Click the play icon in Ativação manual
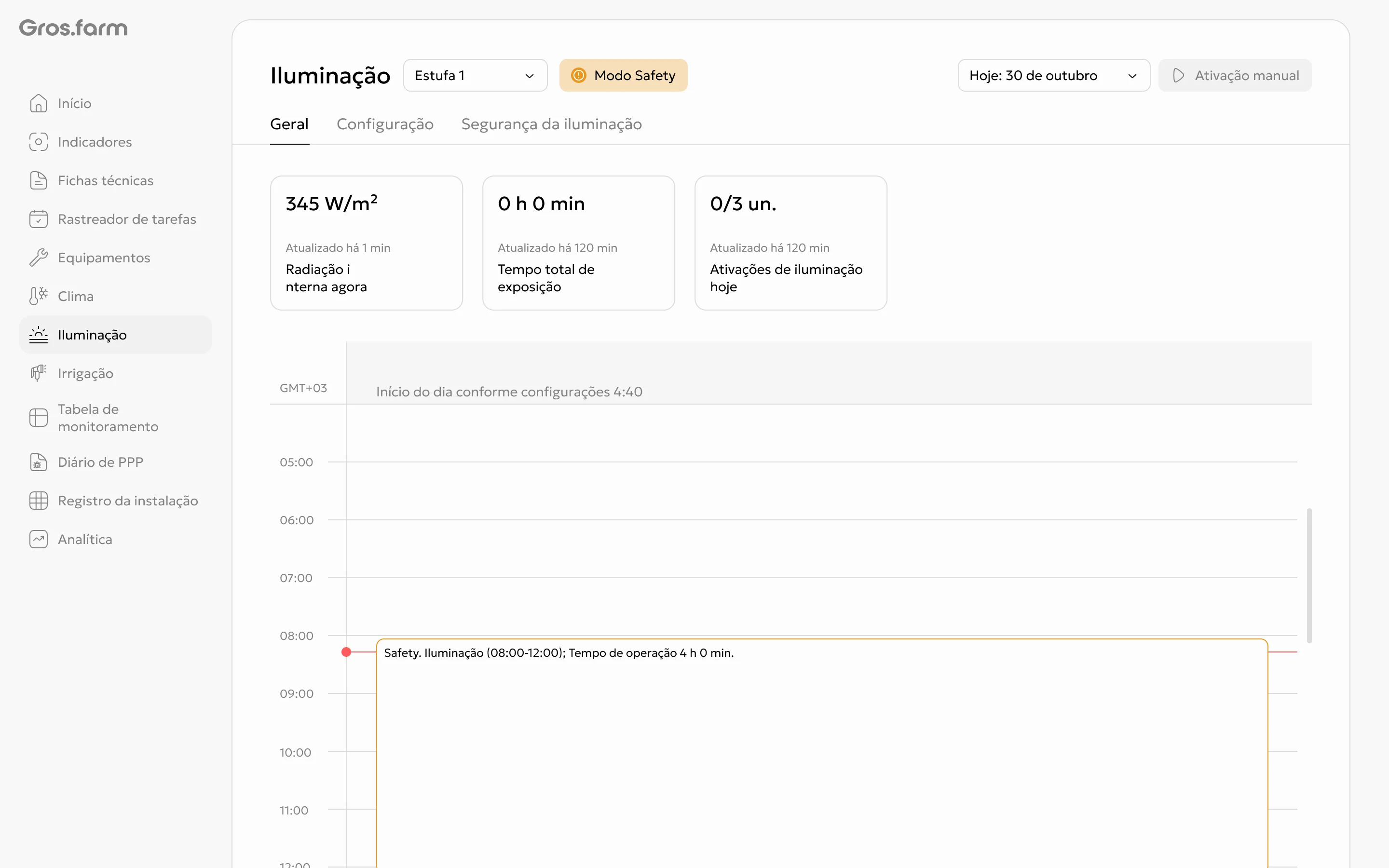The image size is (1389, 868). [1178, 75]
